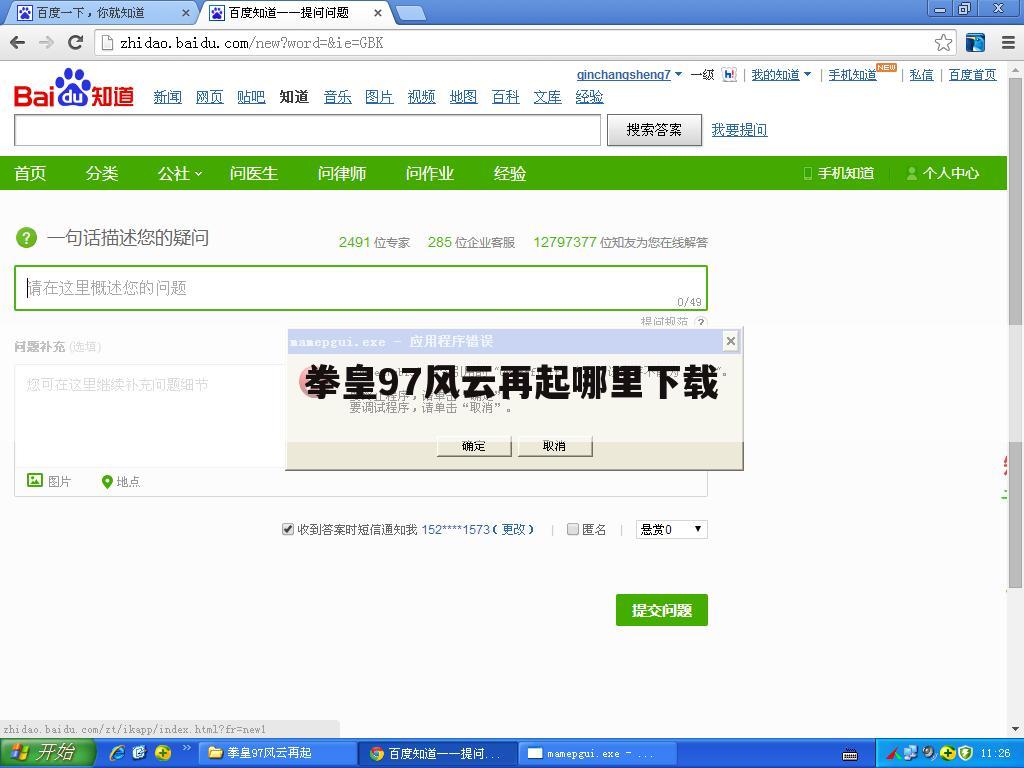Click the phone icon beside 手机知道 in green bar
Image resolution: width=1024 pixels, height=768 pixels.
(x=808, y=173)
